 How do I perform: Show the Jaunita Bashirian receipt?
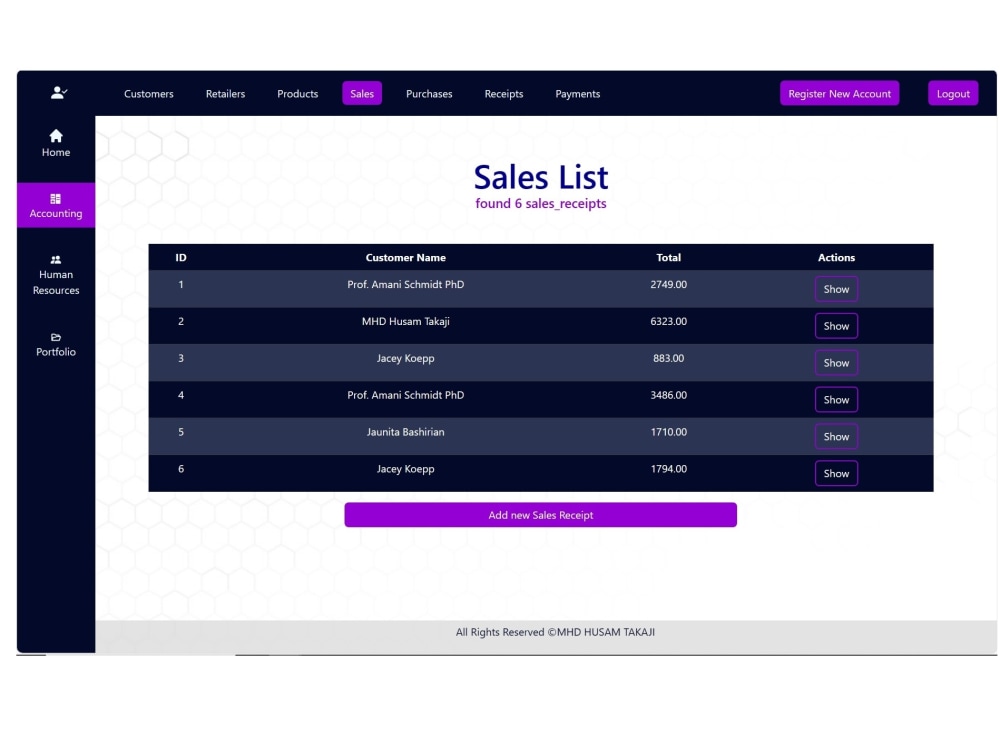836,436
